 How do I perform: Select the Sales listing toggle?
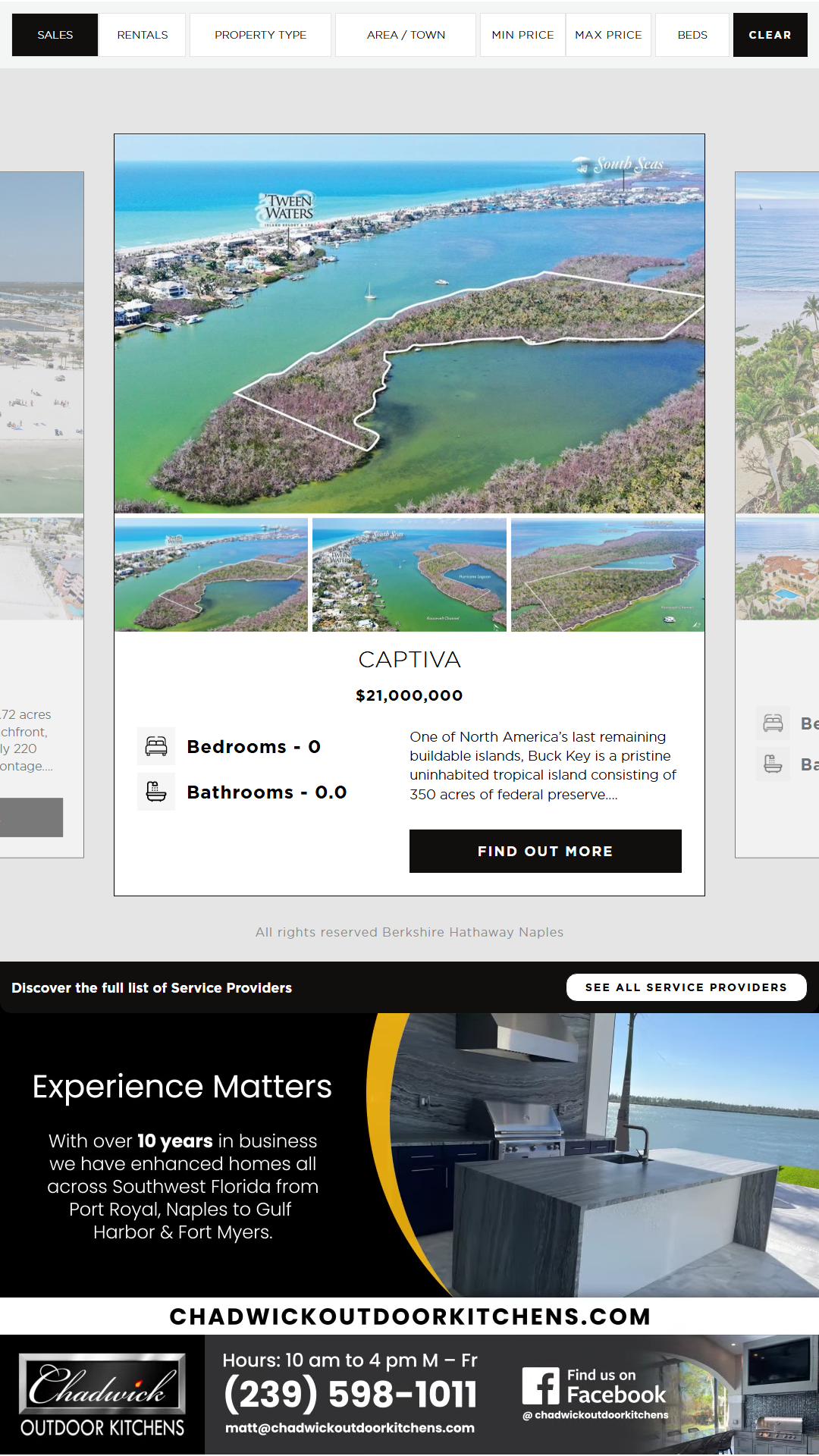55,35
